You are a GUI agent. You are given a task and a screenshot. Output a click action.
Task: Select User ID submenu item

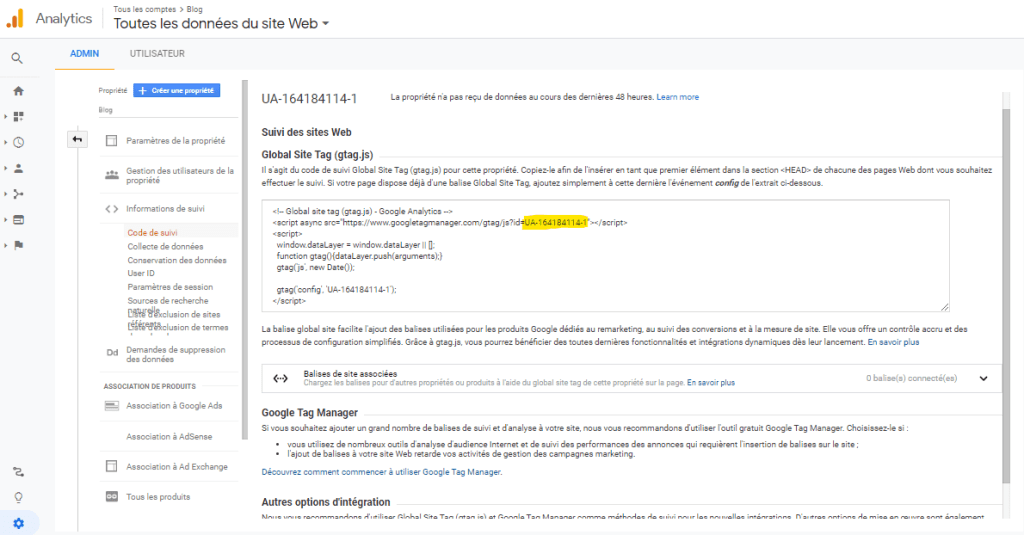click(141, 273)
